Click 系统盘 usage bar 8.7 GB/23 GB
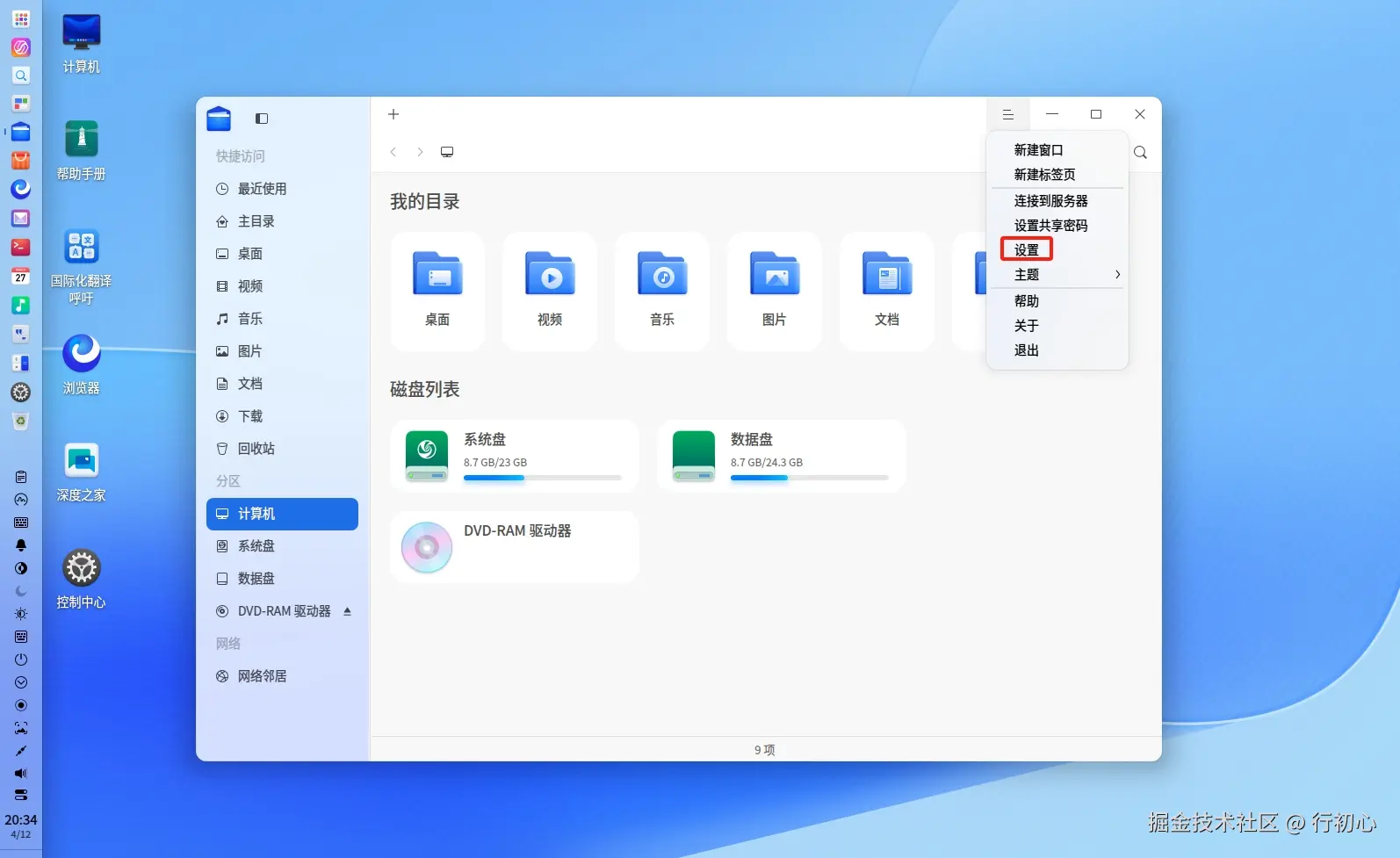Viewport: 1400px width, 858px height. click(543, 478)
